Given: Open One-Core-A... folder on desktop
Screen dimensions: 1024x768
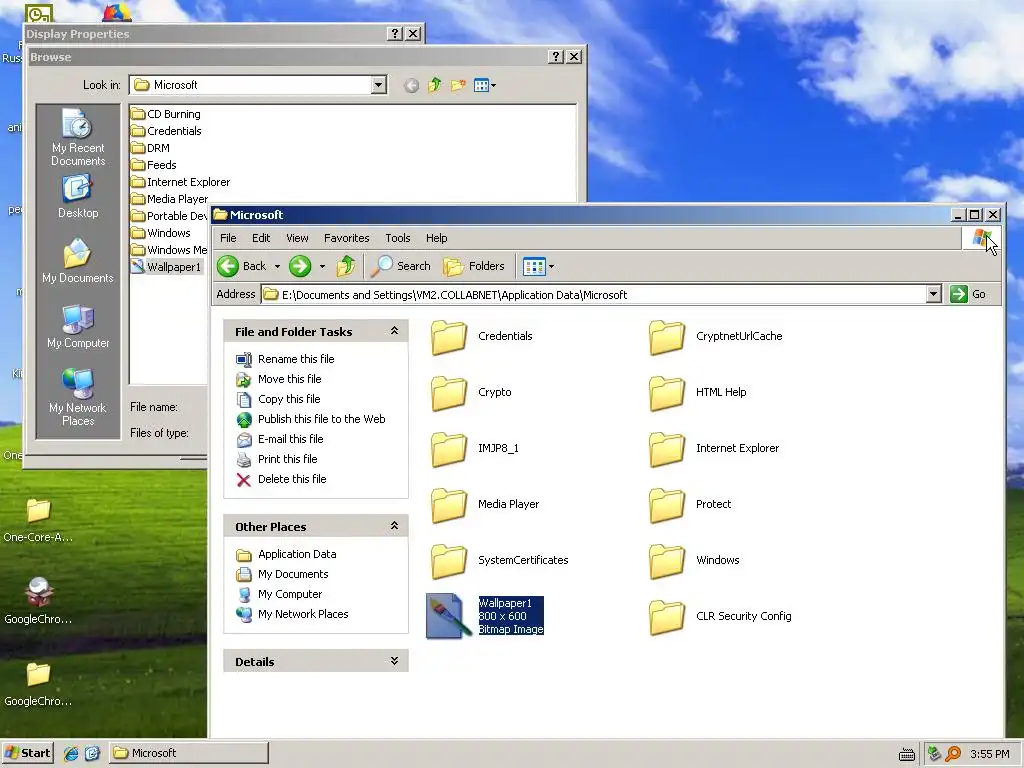Looking at the screenshot, I should (x=38, y=520).
